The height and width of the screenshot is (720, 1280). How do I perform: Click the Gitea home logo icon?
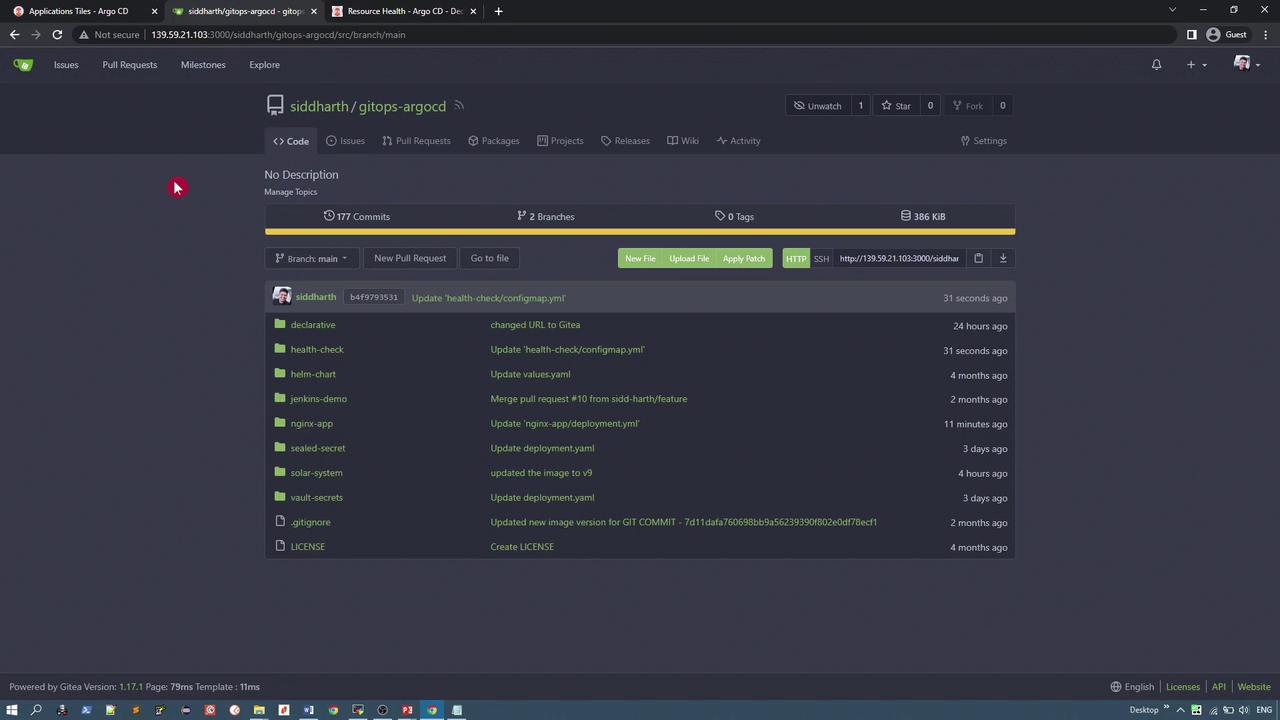[23, 65]
